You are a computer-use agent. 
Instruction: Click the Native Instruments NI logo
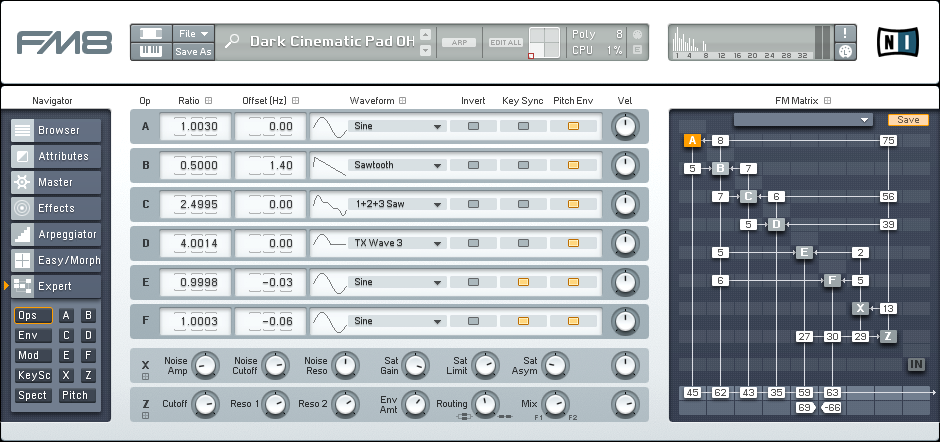tap(897, 42)
